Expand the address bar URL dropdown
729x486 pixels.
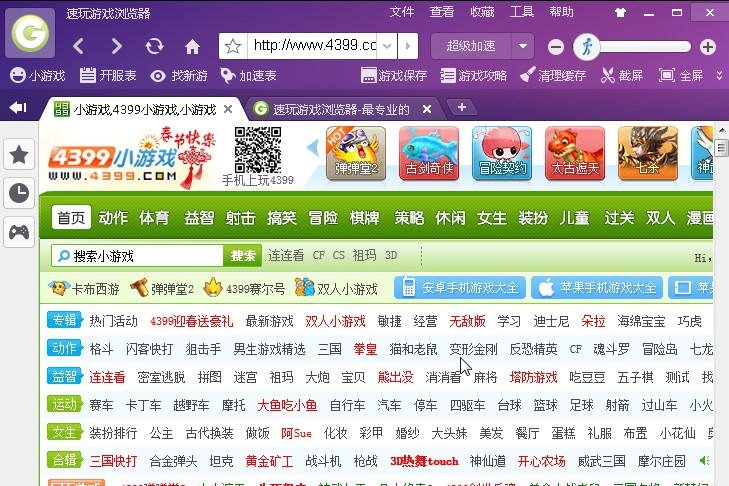[x=387, y=46]
